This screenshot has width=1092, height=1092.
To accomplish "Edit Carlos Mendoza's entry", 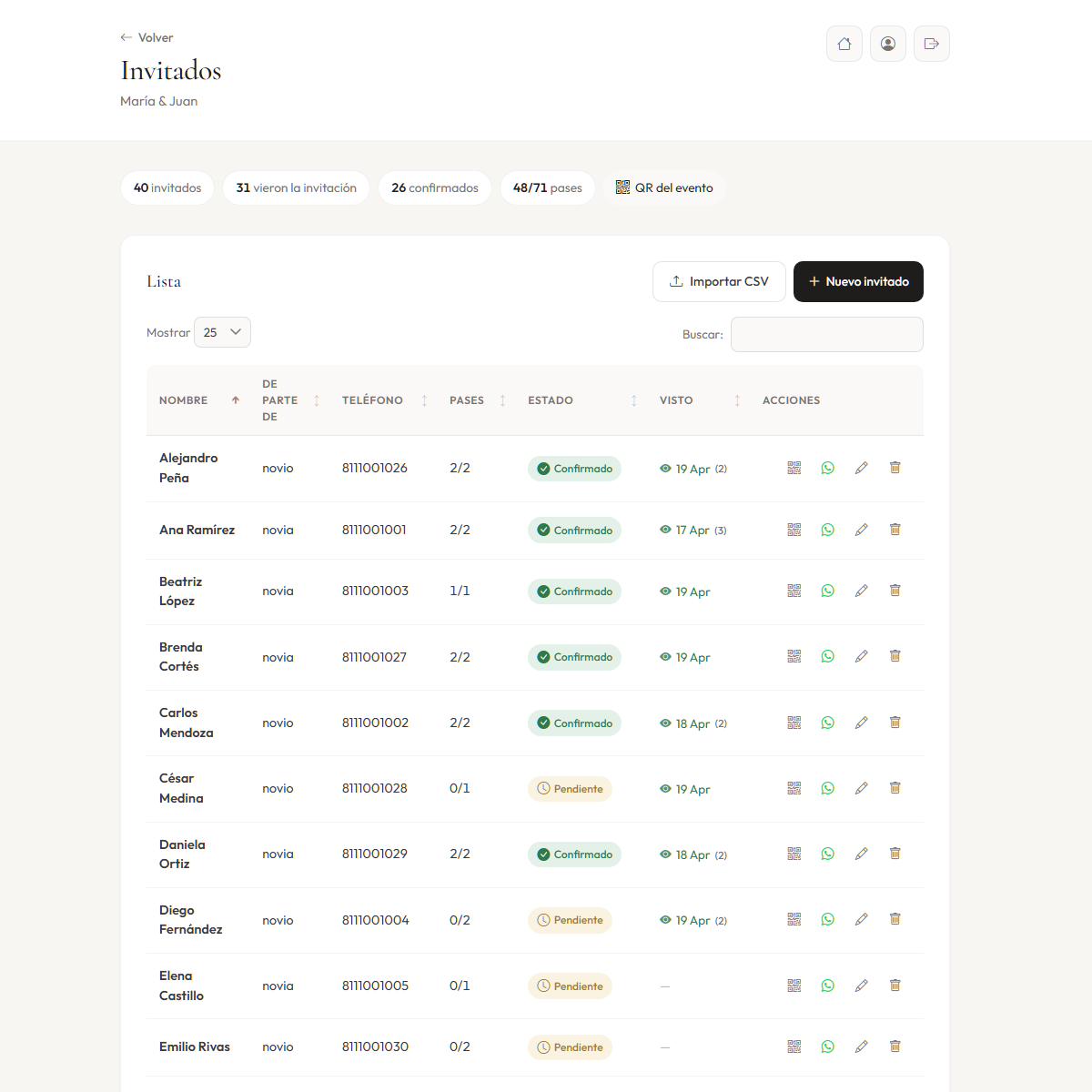I will pyautogui.click(x=862, y=723).
